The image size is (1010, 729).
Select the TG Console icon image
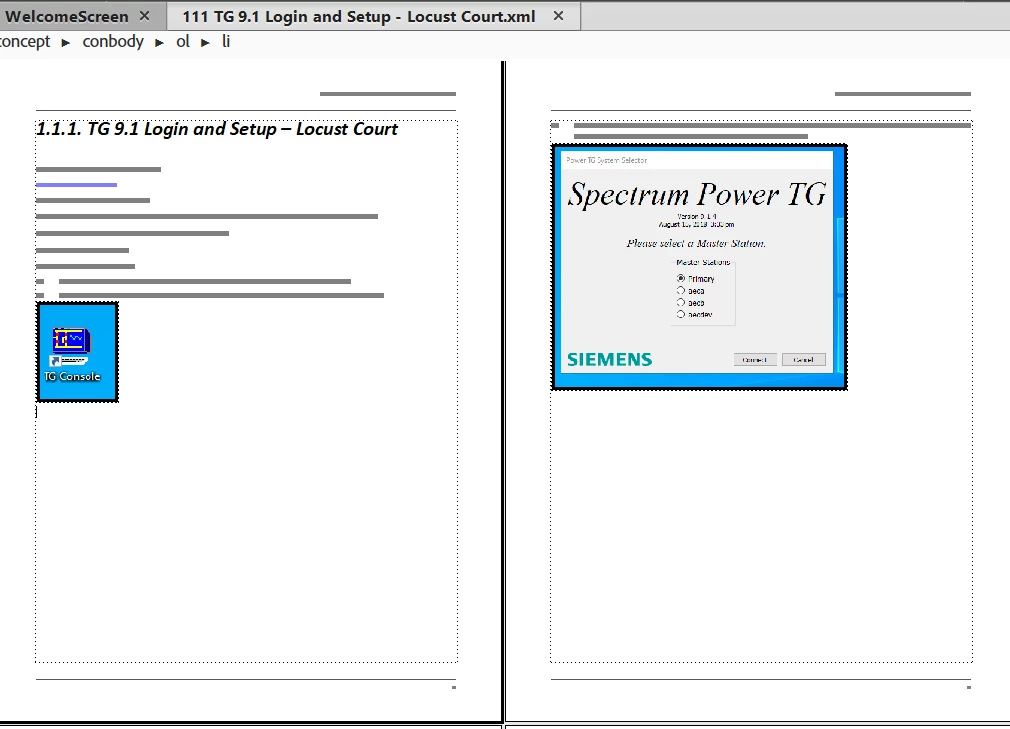77,352
